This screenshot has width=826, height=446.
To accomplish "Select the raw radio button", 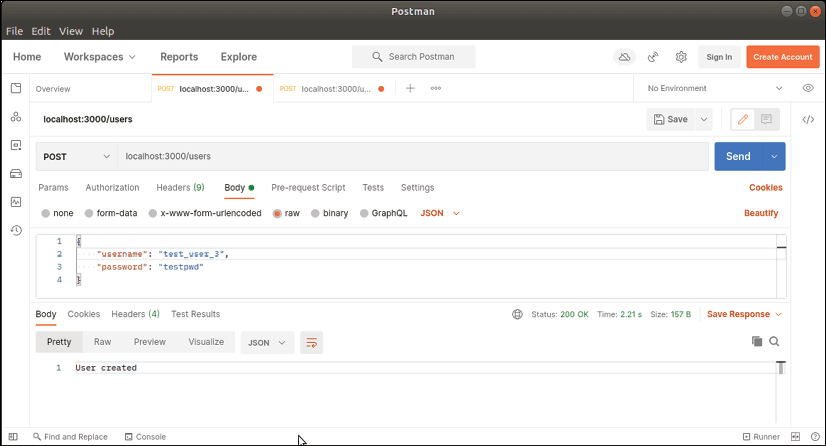I will 277,213.
